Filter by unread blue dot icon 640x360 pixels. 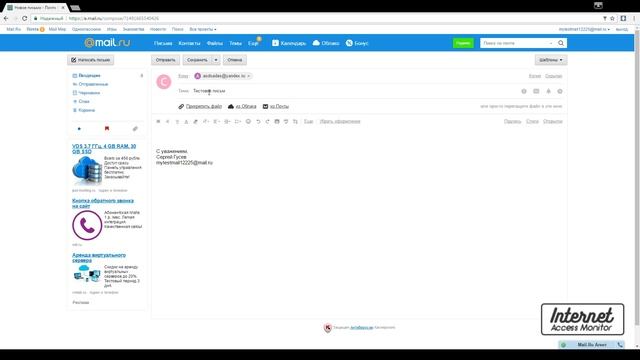(x=79, y=129)
